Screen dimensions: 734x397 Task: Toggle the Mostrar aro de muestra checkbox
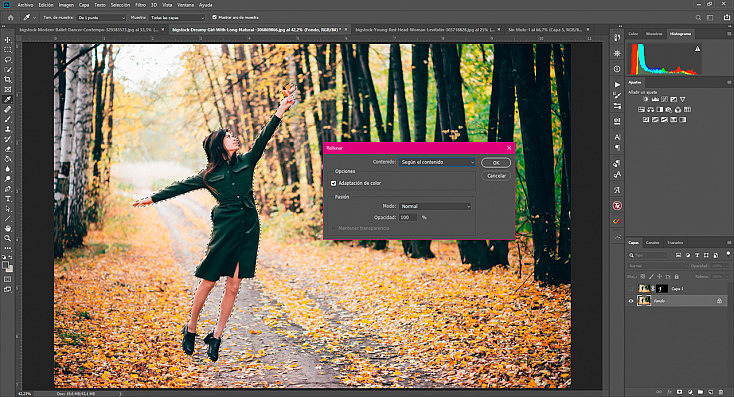(214, 18)
